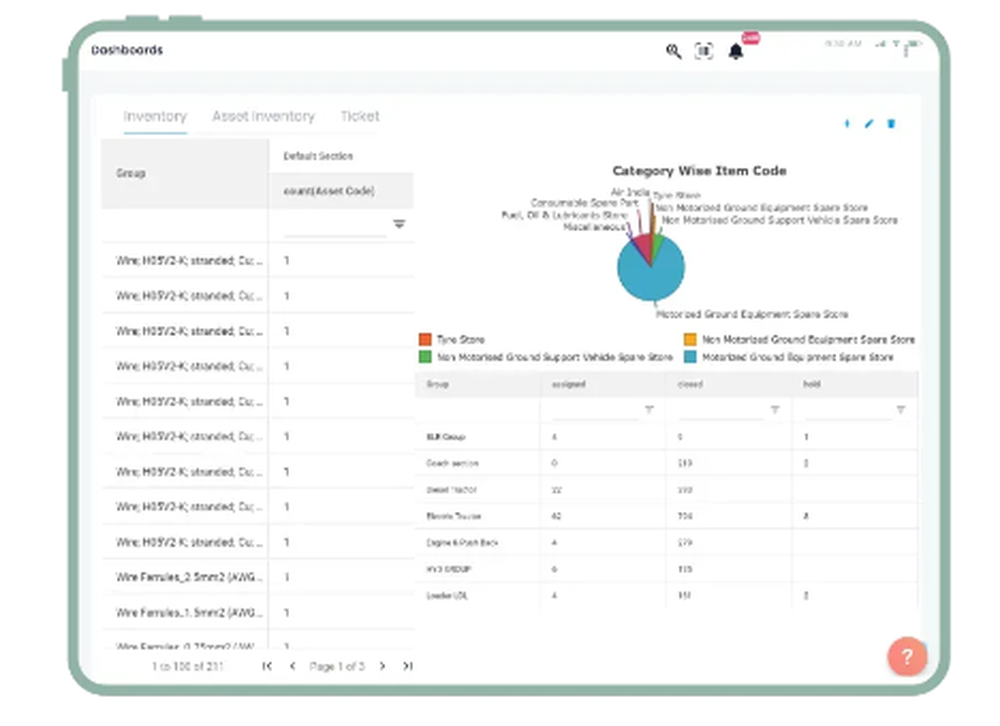
Task: Switch to the Inventory tab
Action: click(155, 117)
